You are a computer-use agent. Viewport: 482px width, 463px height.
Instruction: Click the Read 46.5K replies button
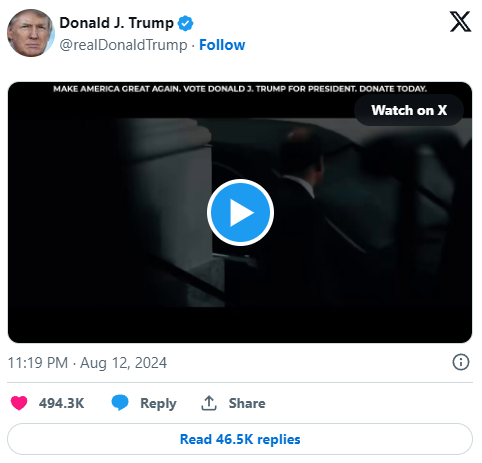(240, 439)
